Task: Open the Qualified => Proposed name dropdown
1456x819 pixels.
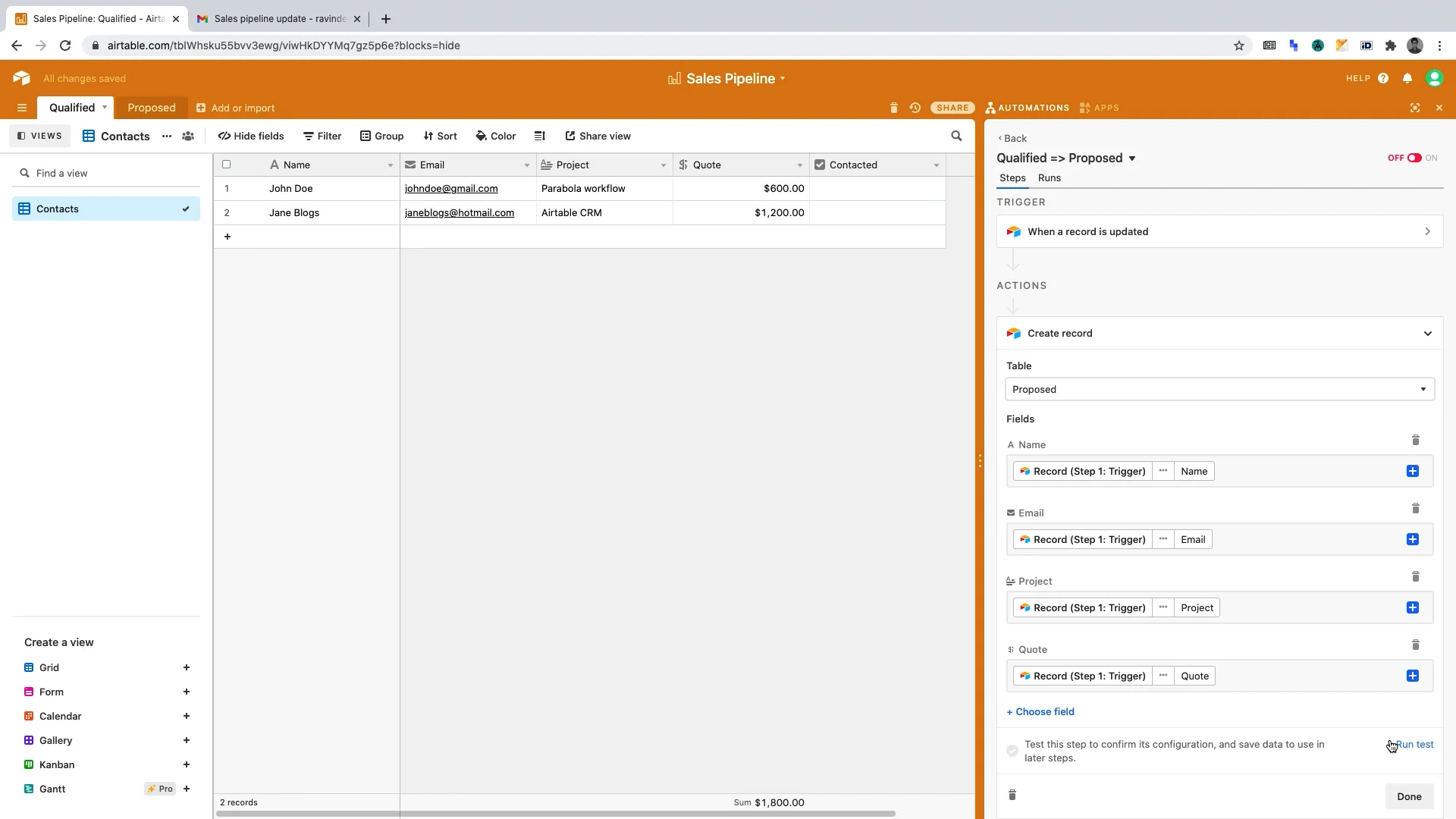Action: [1132, 158]
